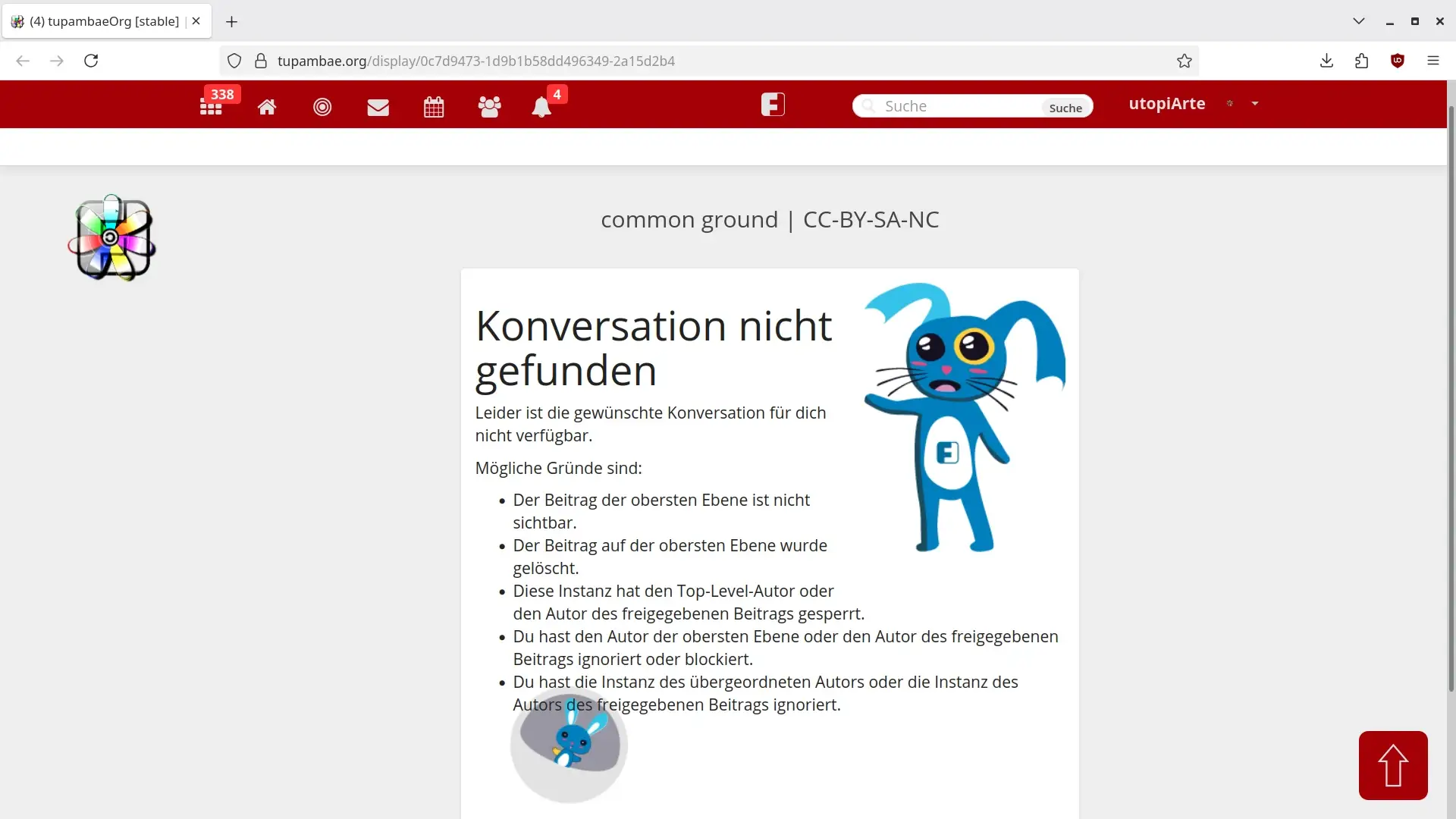Open the contacts group icon

point(489,107)
